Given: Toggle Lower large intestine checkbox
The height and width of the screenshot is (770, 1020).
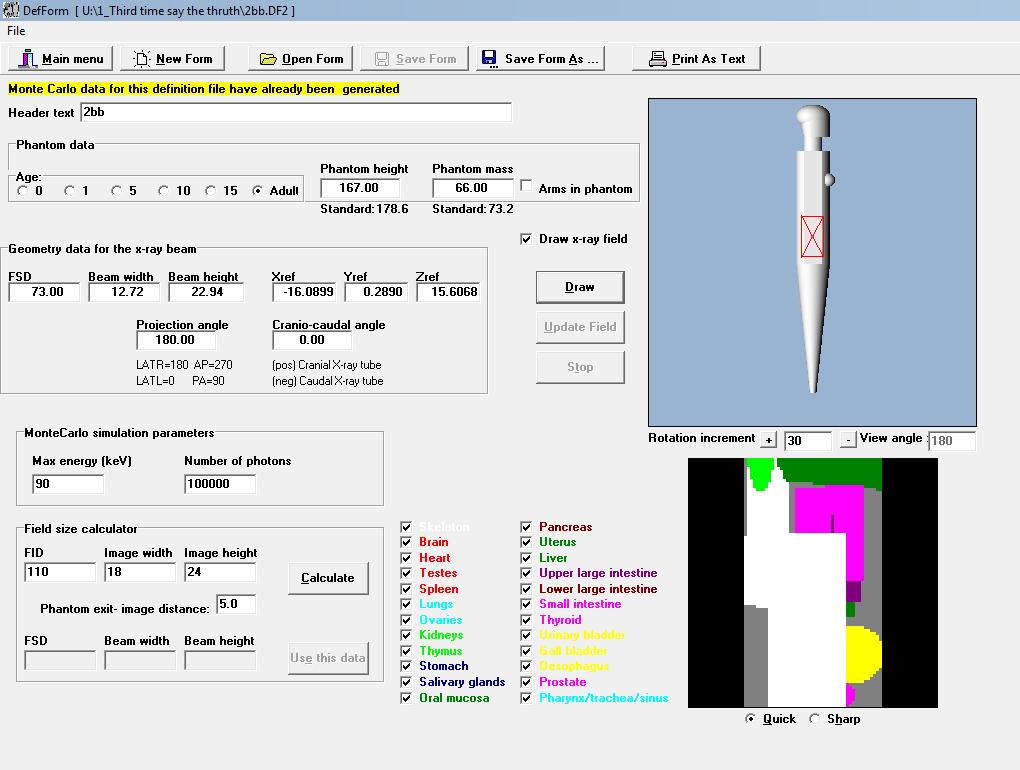Looking at the screenshot, I should 526,589.
